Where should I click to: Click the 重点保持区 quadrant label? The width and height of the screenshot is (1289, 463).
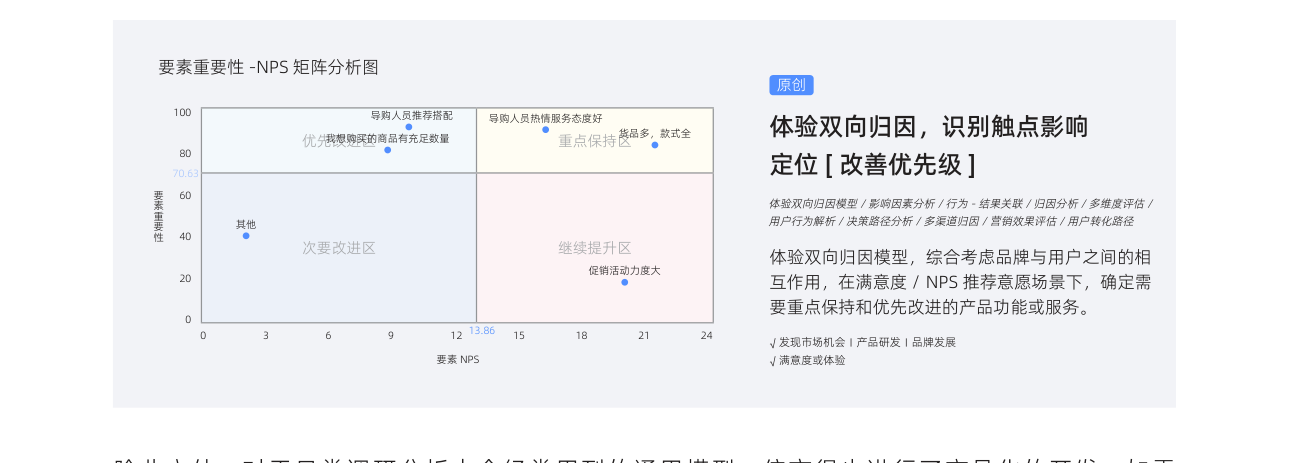coord(595,141)
